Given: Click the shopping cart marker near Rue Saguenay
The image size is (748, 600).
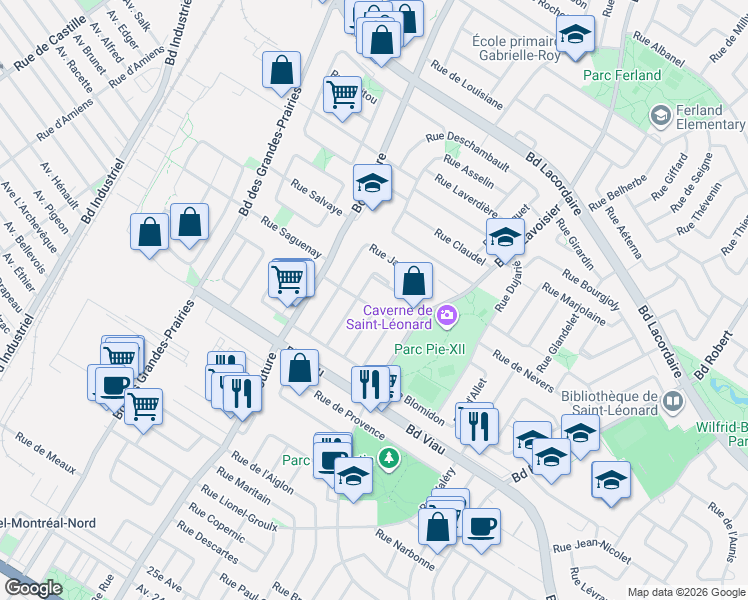Looking at the screenshot, I should pos(288,280).
